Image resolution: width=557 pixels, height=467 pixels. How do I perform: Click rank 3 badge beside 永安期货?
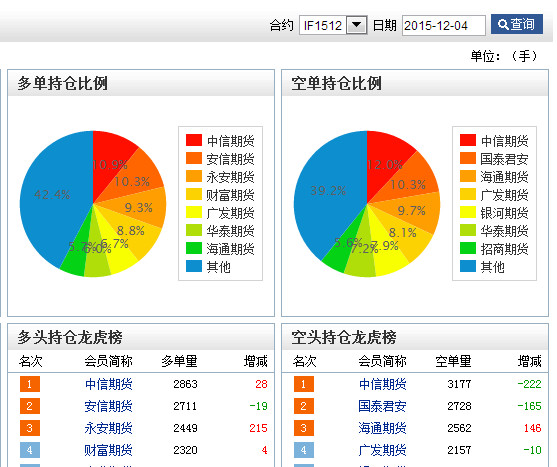coord(30,428)
